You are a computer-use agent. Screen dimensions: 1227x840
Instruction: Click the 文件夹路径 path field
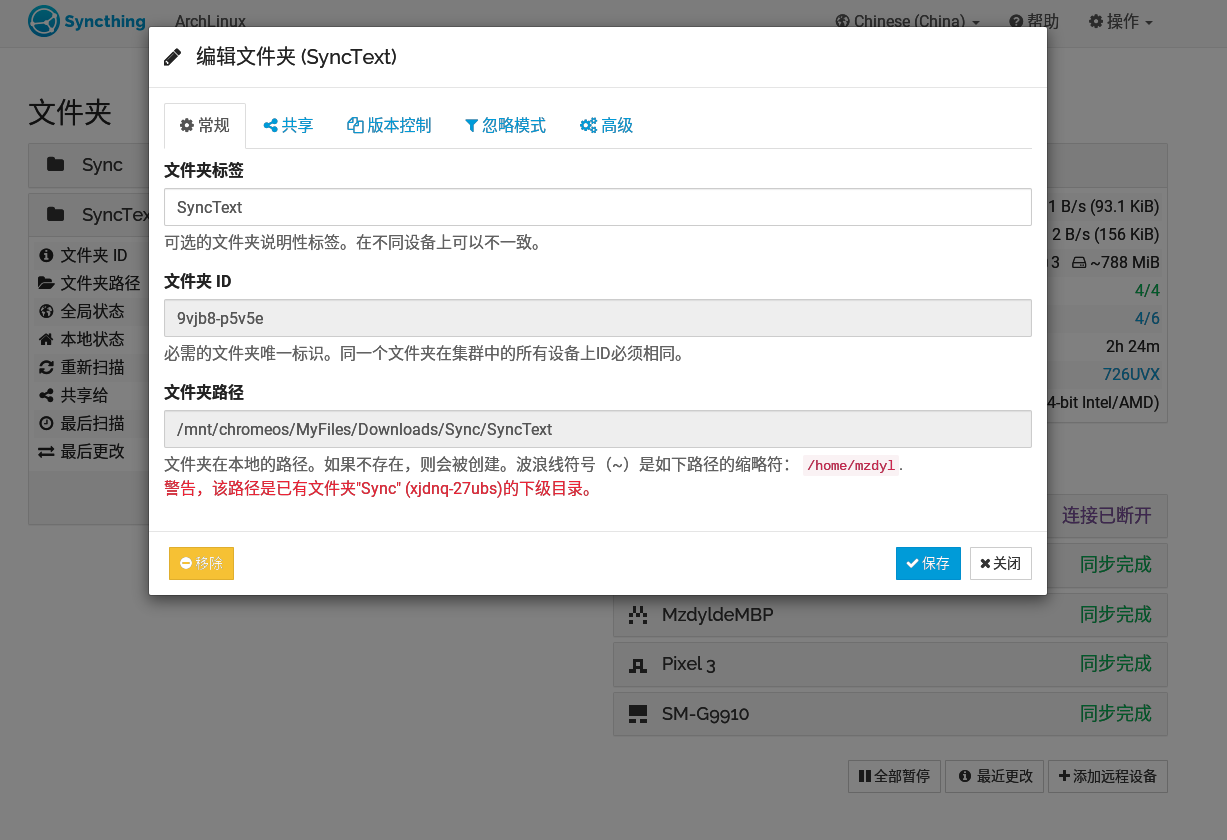(x=598, y=429)
